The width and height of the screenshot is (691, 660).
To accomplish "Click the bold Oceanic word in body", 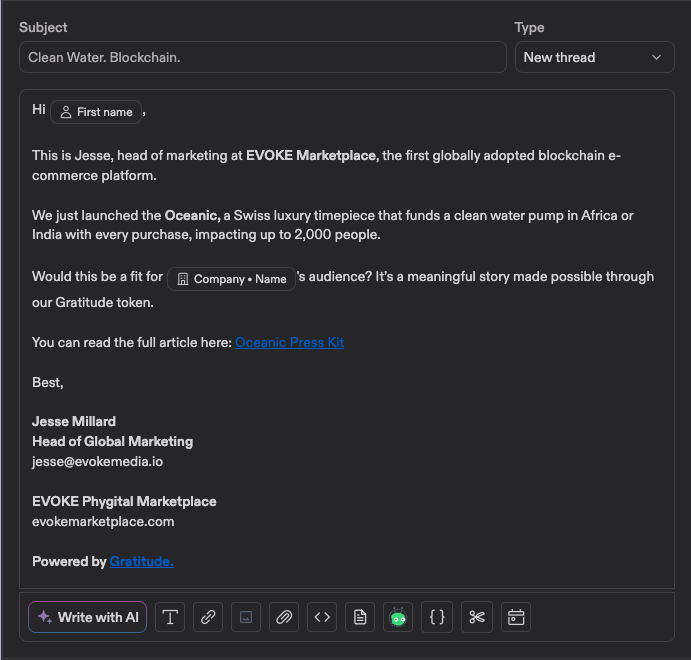I will coord(192,215).
